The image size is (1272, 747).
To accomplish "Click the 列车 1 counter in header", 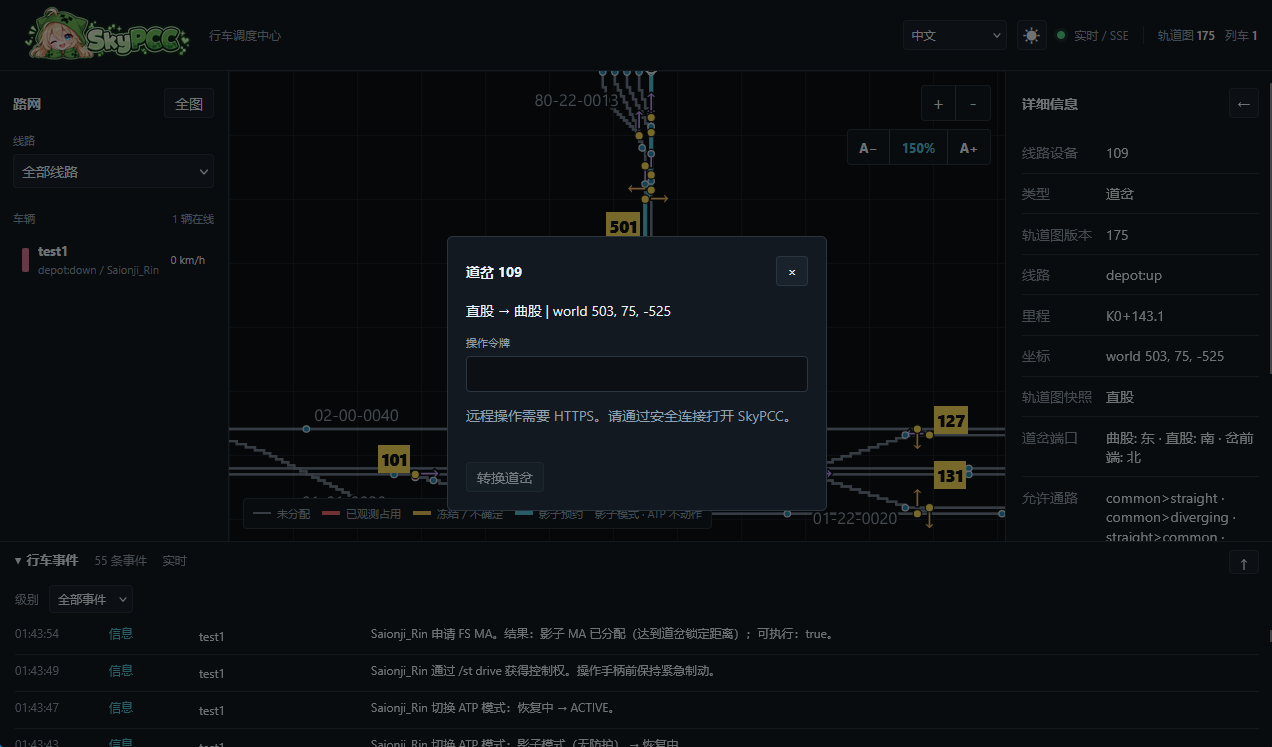I will 1241,35.
